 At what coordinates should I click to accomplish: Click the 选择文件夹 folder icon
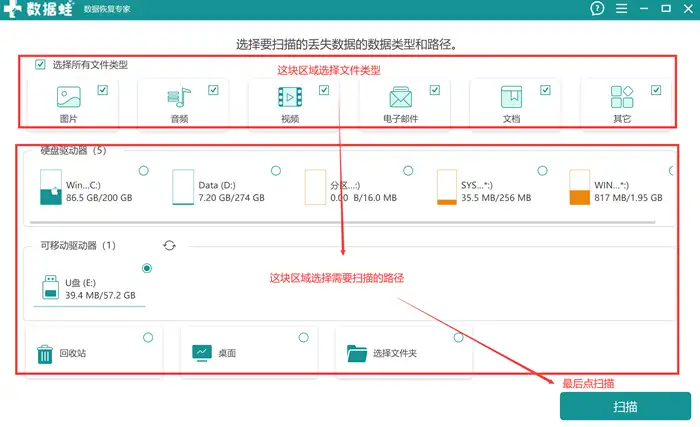coord(357,353)
